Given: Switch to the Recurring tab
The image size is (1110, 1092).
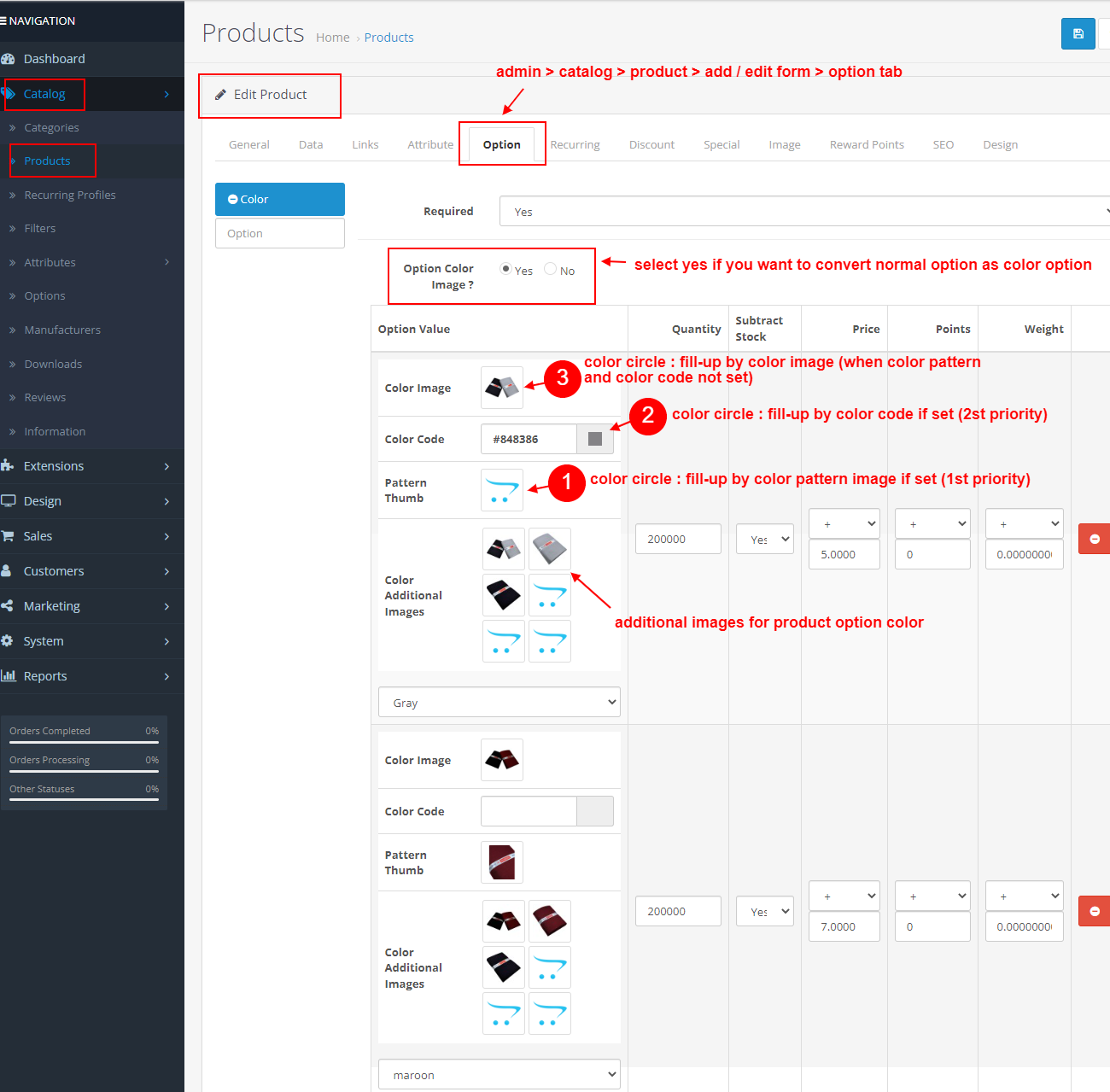Looking at the screenshot, I should (575, 144).
